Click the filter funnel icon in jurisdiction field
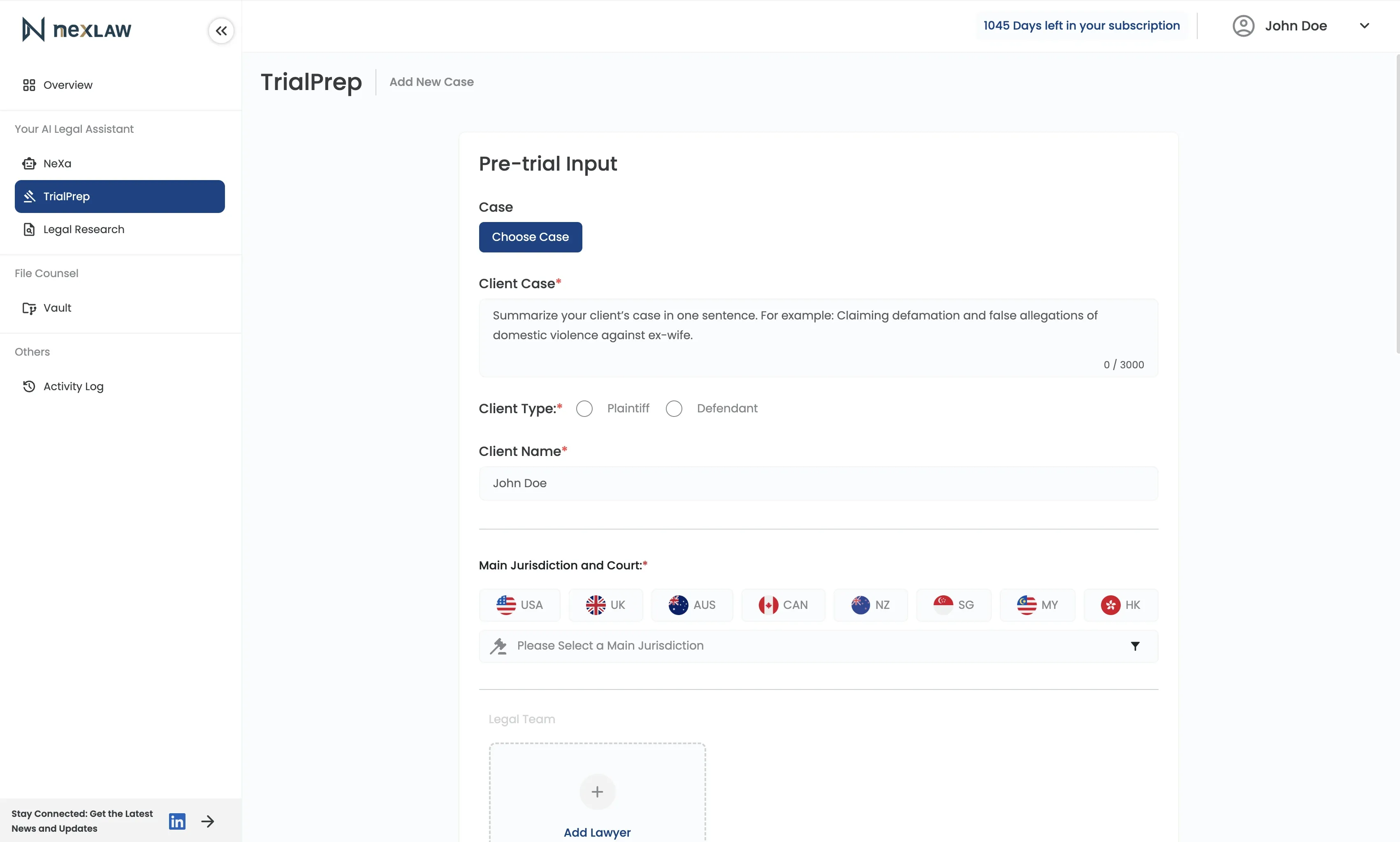1400x842 pixels. 1135,646
